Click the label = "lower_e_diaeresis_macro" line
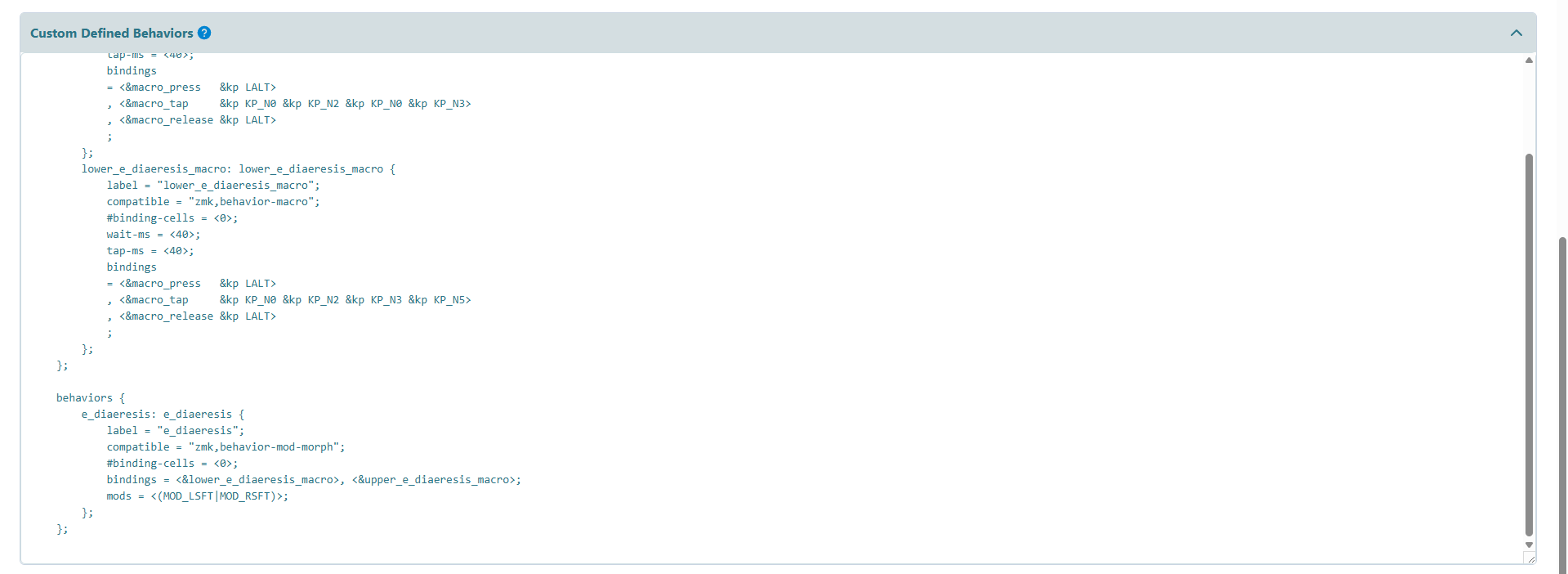This screenshot has width=1568, height=574. [x=212, y=186]
